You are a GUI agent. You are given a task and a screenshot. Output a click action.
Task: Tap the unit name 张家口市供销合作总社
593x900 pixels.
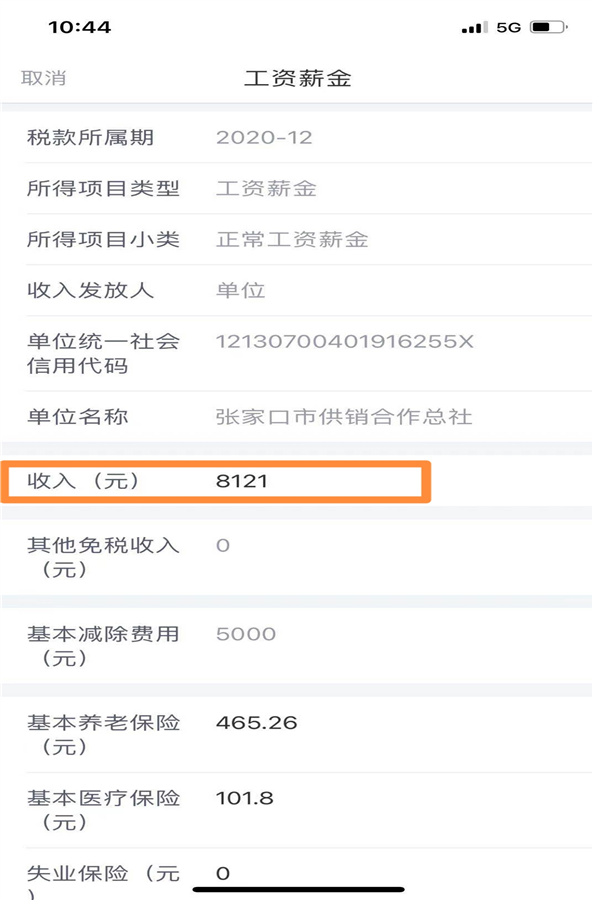(x=344, y=417)
